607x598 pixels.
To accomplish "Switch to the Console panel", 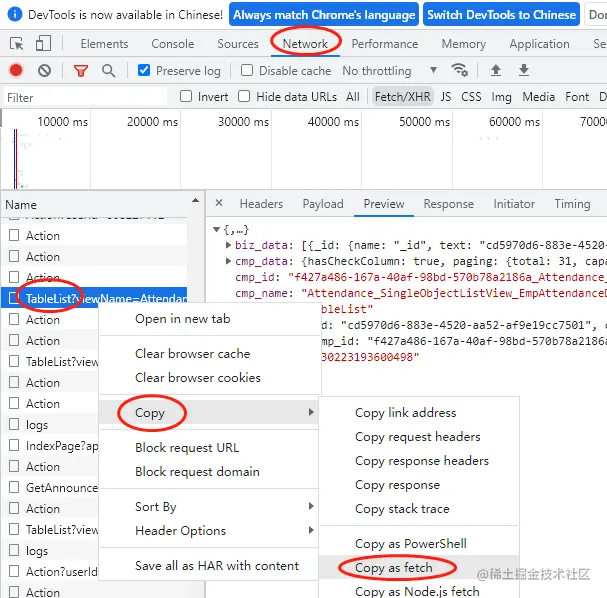I will 173,44.
